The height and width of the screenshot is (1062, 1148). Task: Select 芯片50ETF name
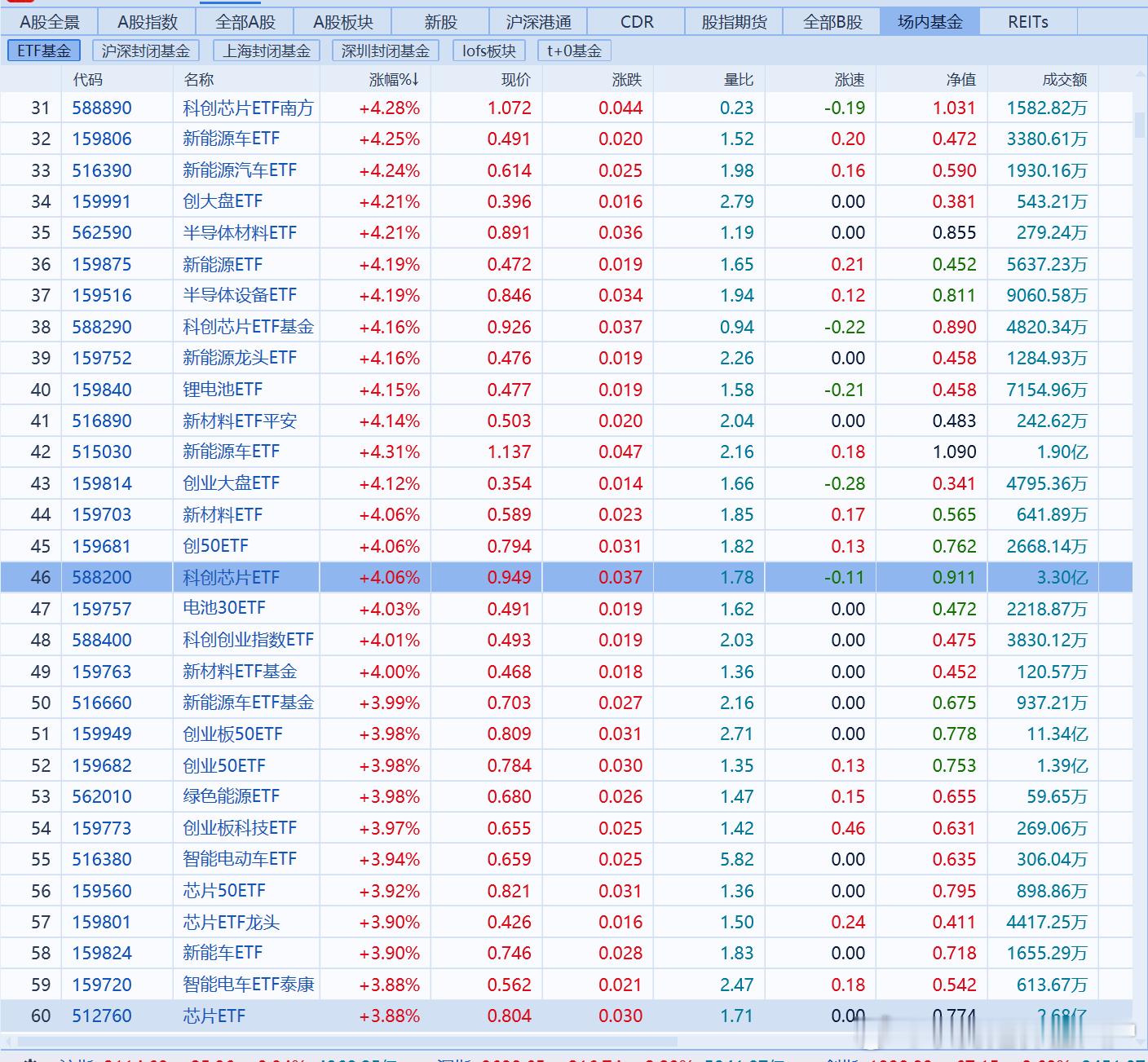tap(224, 891)
